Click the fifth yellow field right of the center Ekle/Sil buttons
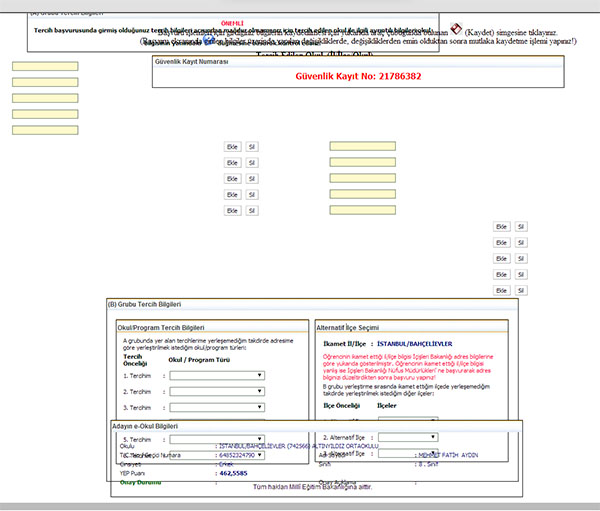600x511 pixels. pyautogui.click(x=363, y=210)
